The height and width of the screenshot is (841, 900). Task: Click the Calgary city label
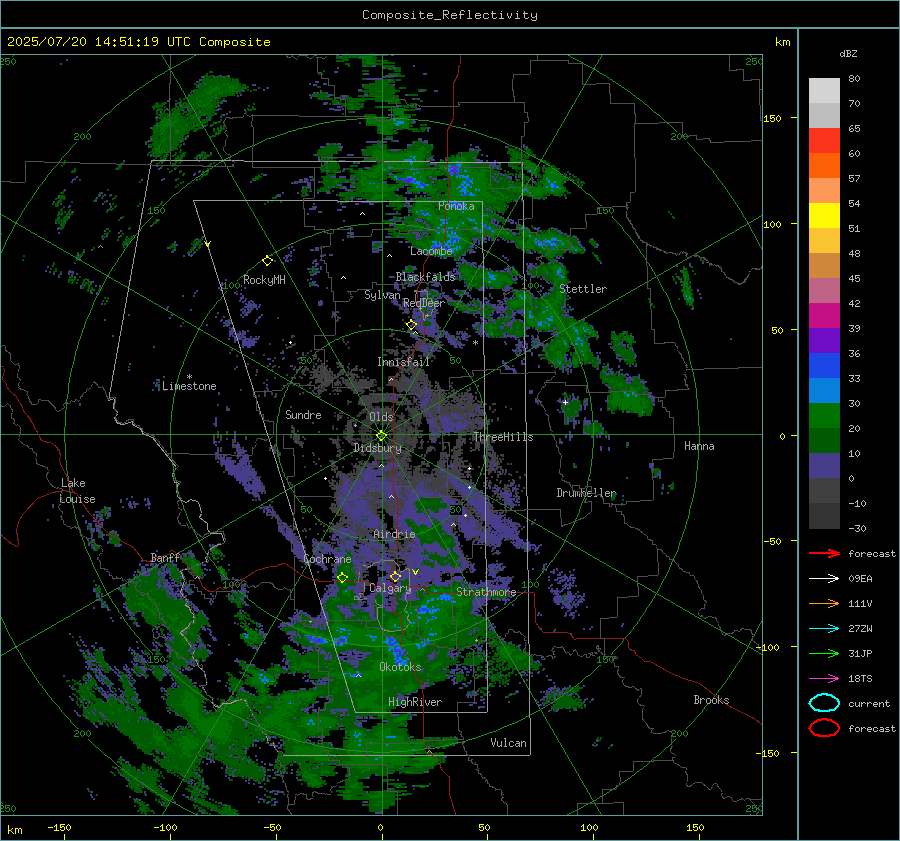tap(390, 588)
